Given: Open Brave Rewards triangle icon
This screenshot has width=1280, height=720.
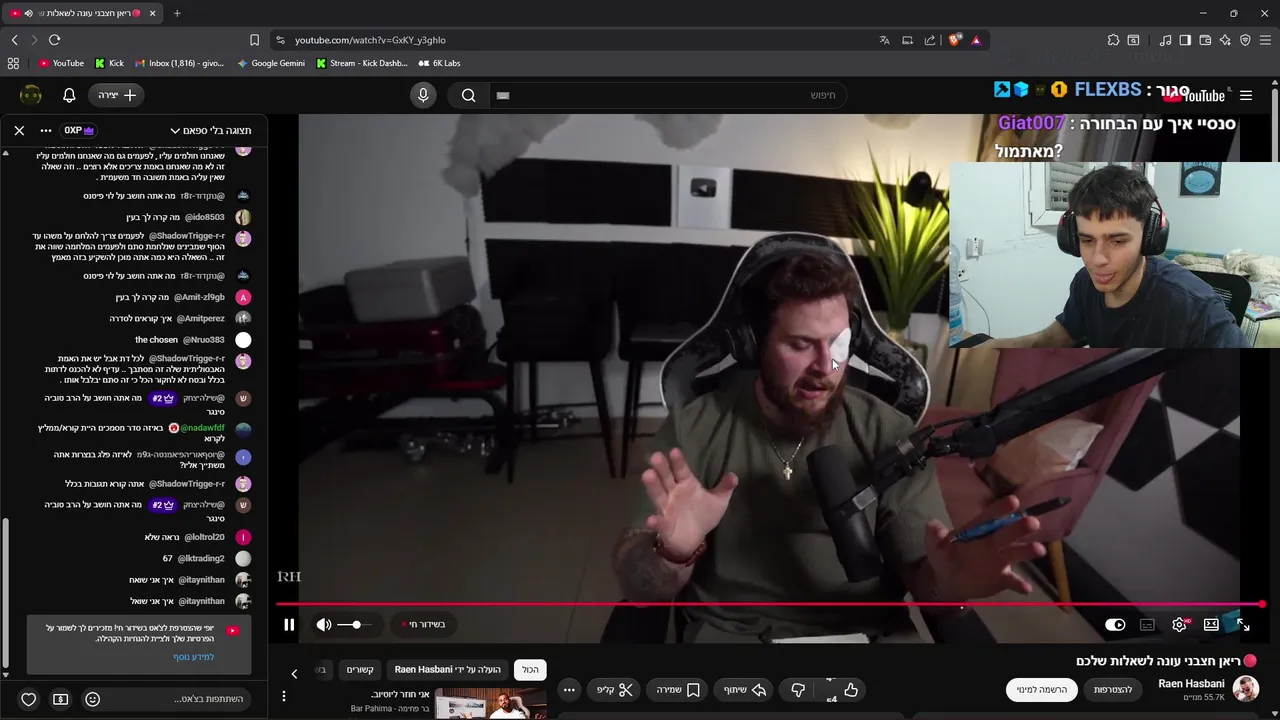Looking at the screenshot, I should [976, 40].
